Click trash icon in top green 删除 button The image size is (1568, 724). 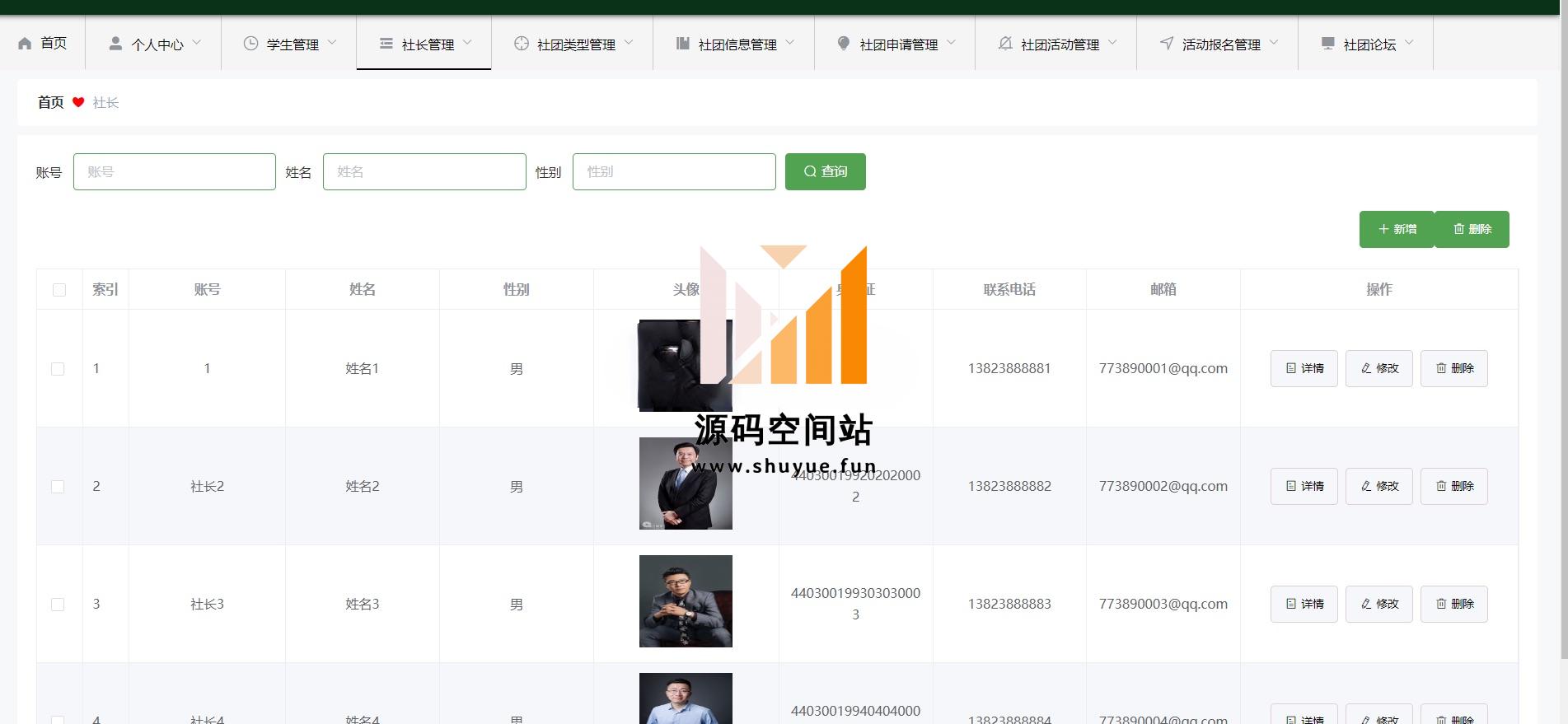coord(1458,229)
